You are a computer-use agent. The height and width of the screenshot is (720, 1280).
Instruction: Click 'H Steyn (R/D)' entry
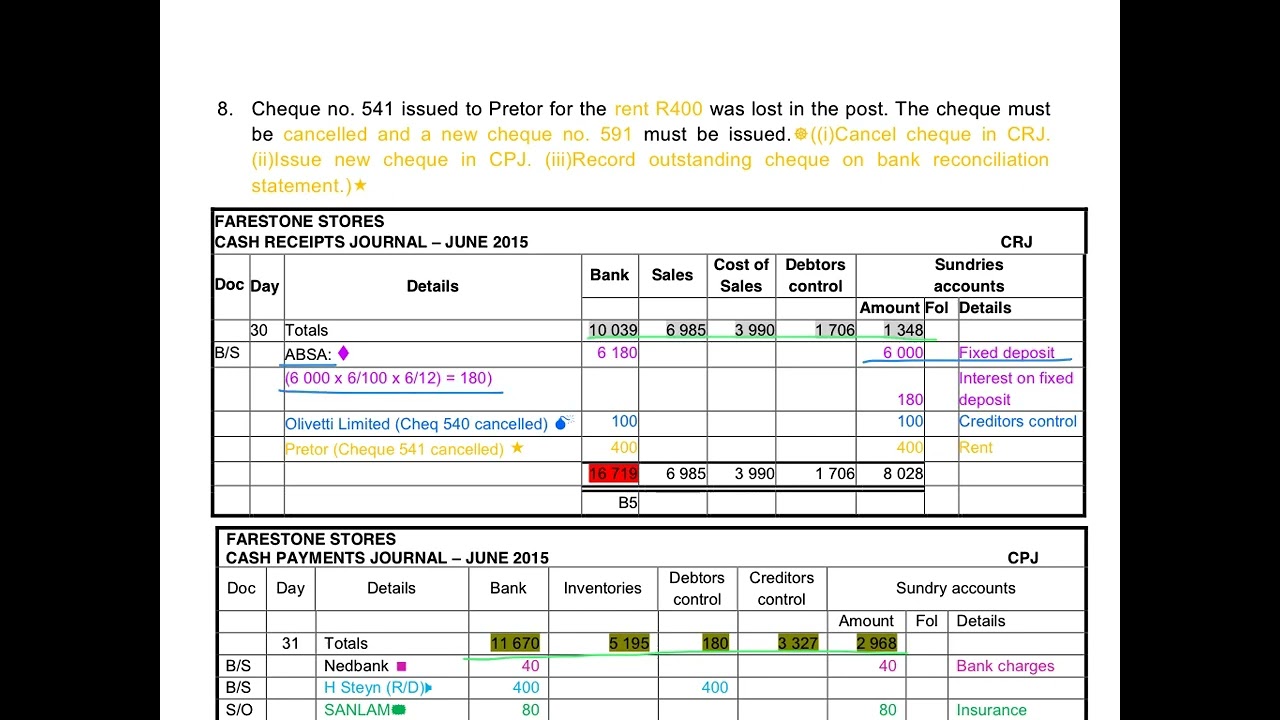(x=373, y=688)
